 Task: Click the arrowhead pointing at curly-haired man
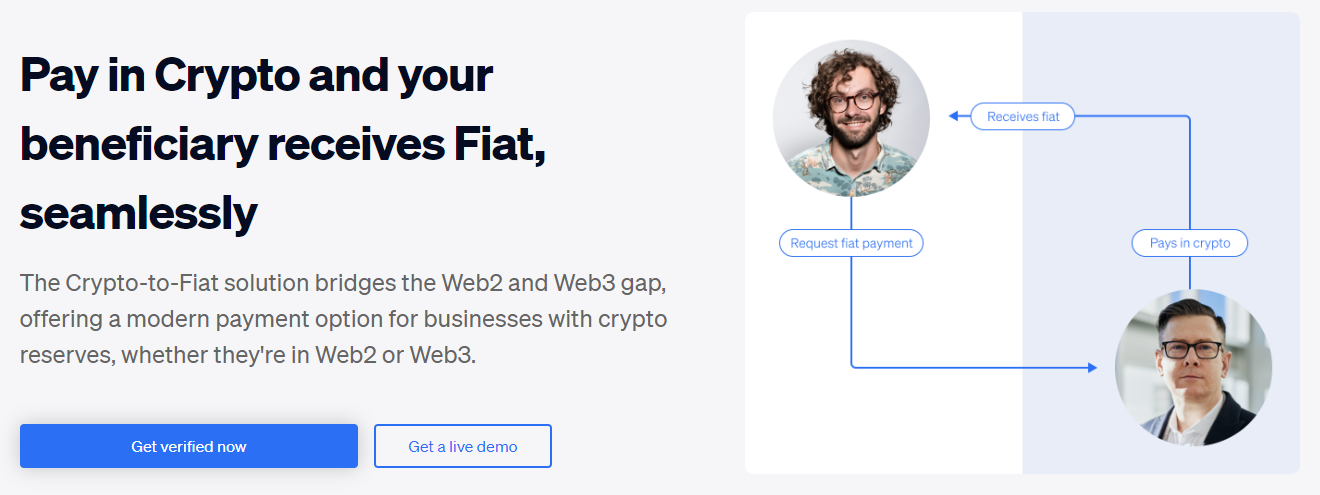[x=954, y=117]
